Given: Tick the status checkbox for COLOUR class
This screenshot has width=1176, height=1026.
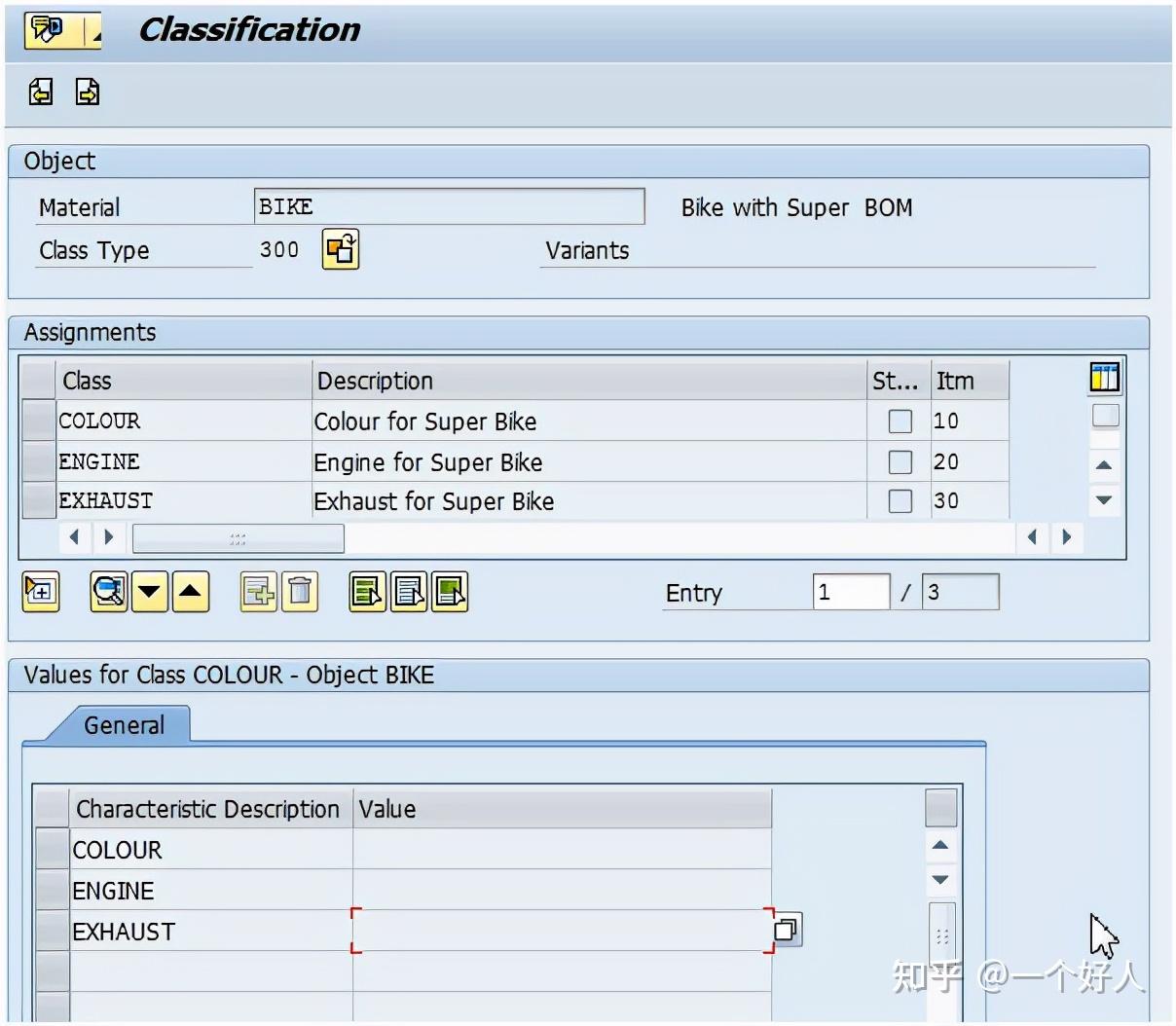Looking at the screenshot, I should 900,421.
